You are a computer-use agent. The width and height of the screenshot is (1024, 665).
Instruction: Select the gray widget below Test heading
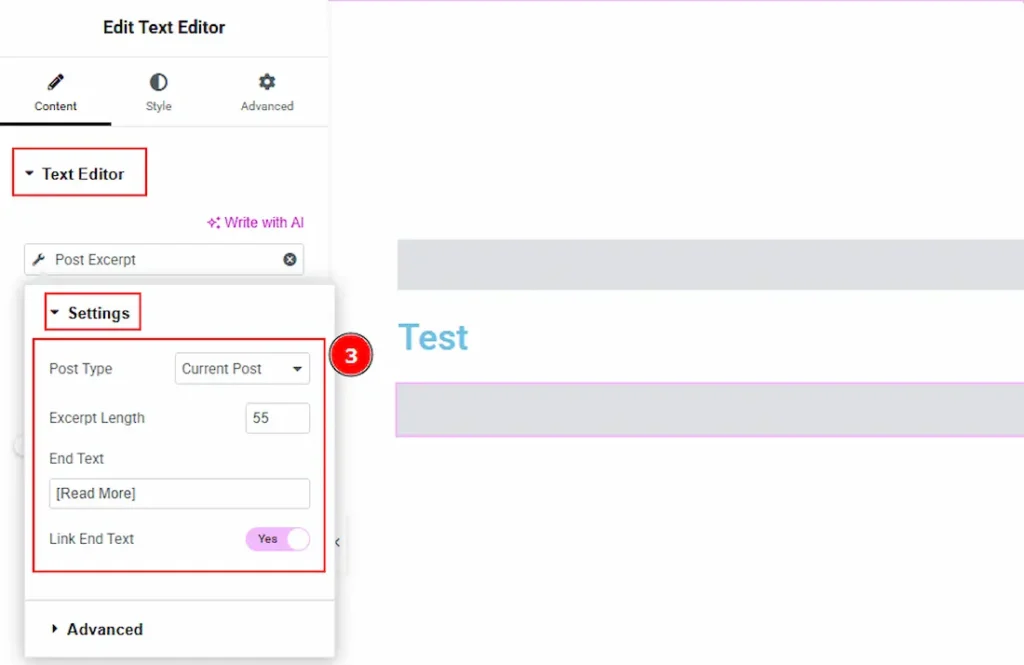pos(710,410)
